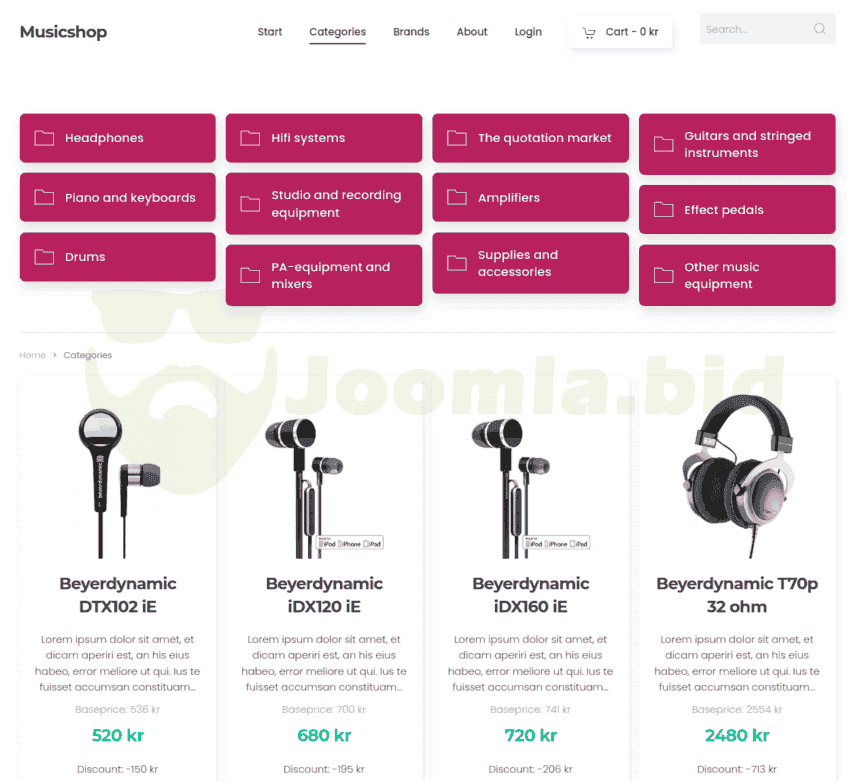
Task: Go to Home in the breadcrumb
Action: (33, 355)
